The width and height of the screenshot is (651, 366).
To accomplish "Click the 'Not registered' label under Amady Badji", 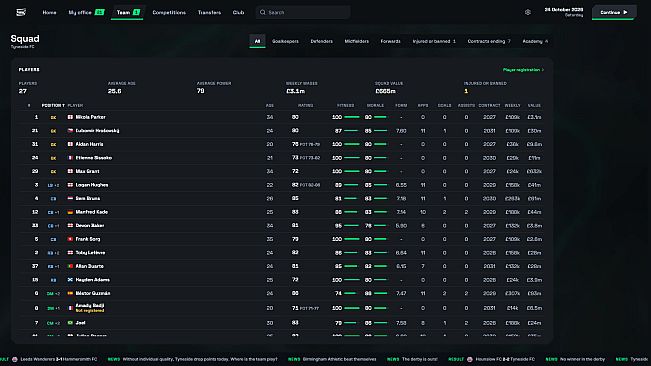I will [x=90, y=311].
